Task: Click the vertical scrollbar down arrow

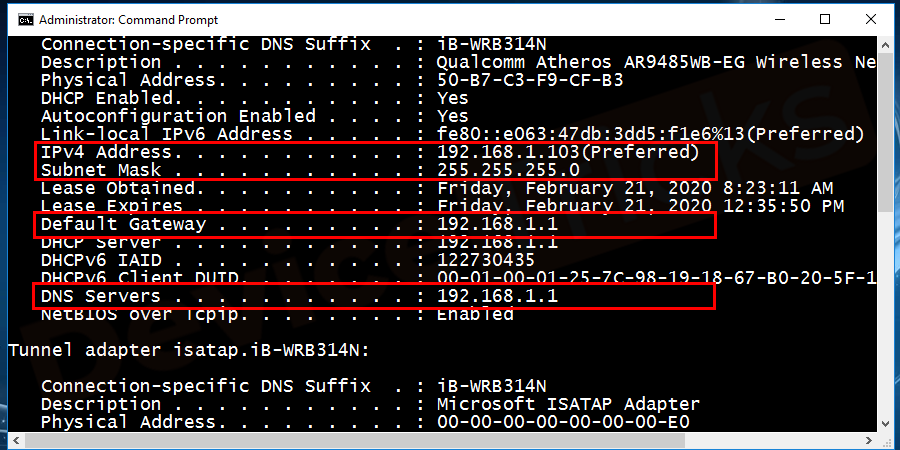Action: click(886, 424)
